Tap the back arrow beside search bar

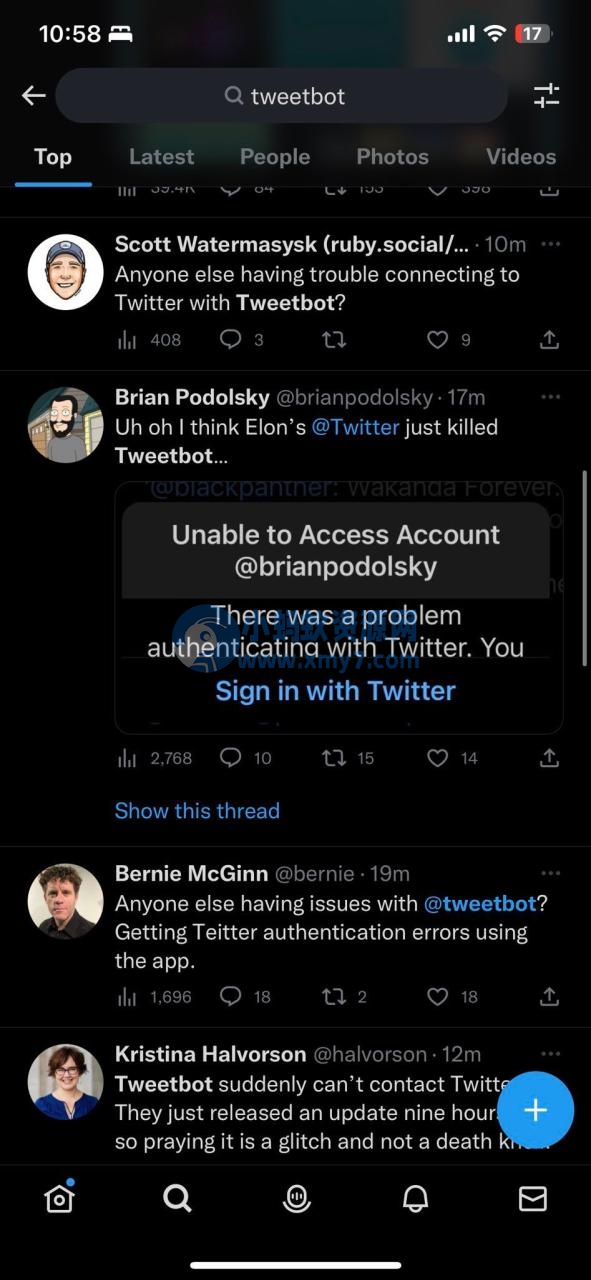coord(34,96)
